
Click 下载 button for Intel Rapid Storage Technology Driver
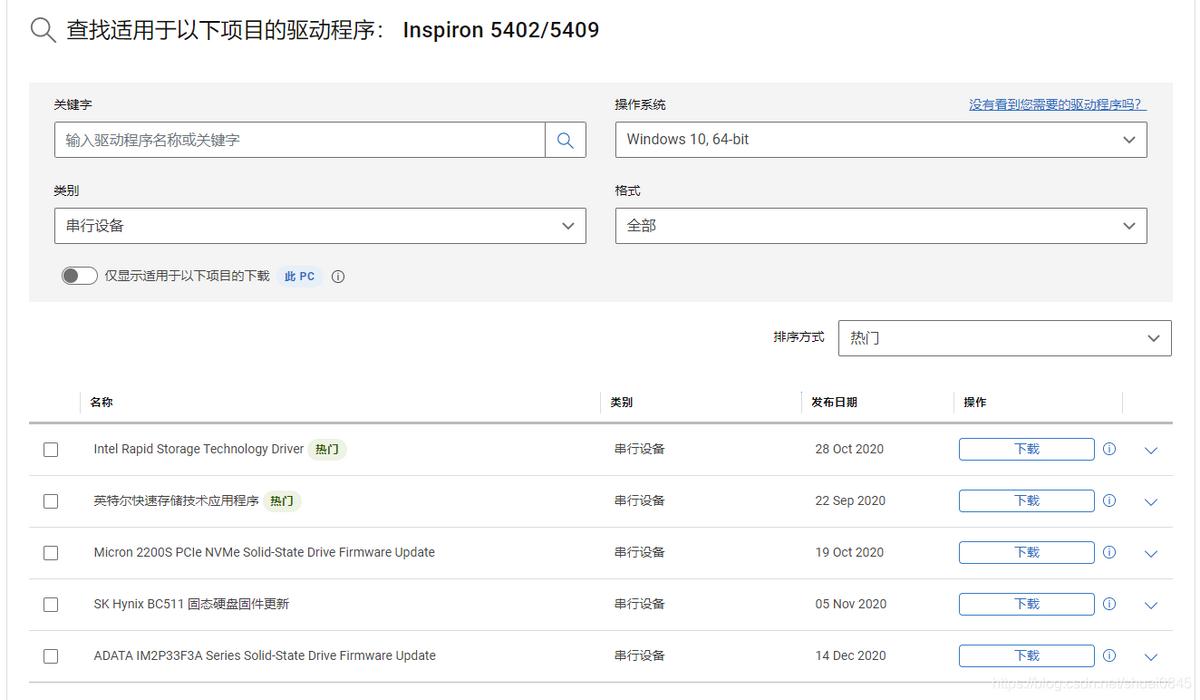(x=1026, y=449)
